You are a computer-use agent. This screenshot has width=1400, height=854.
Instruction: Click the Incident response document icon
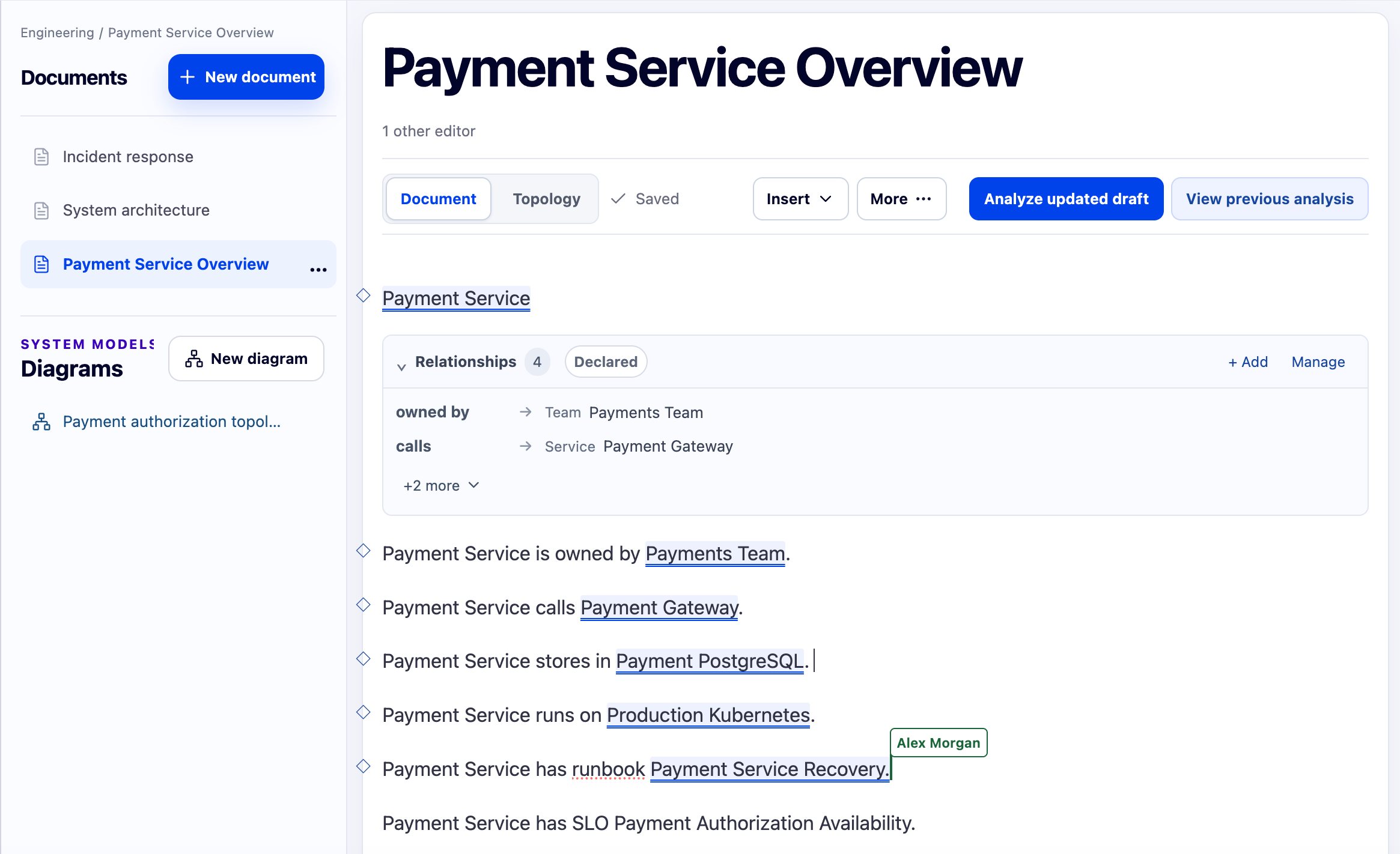tap(41, 157)
